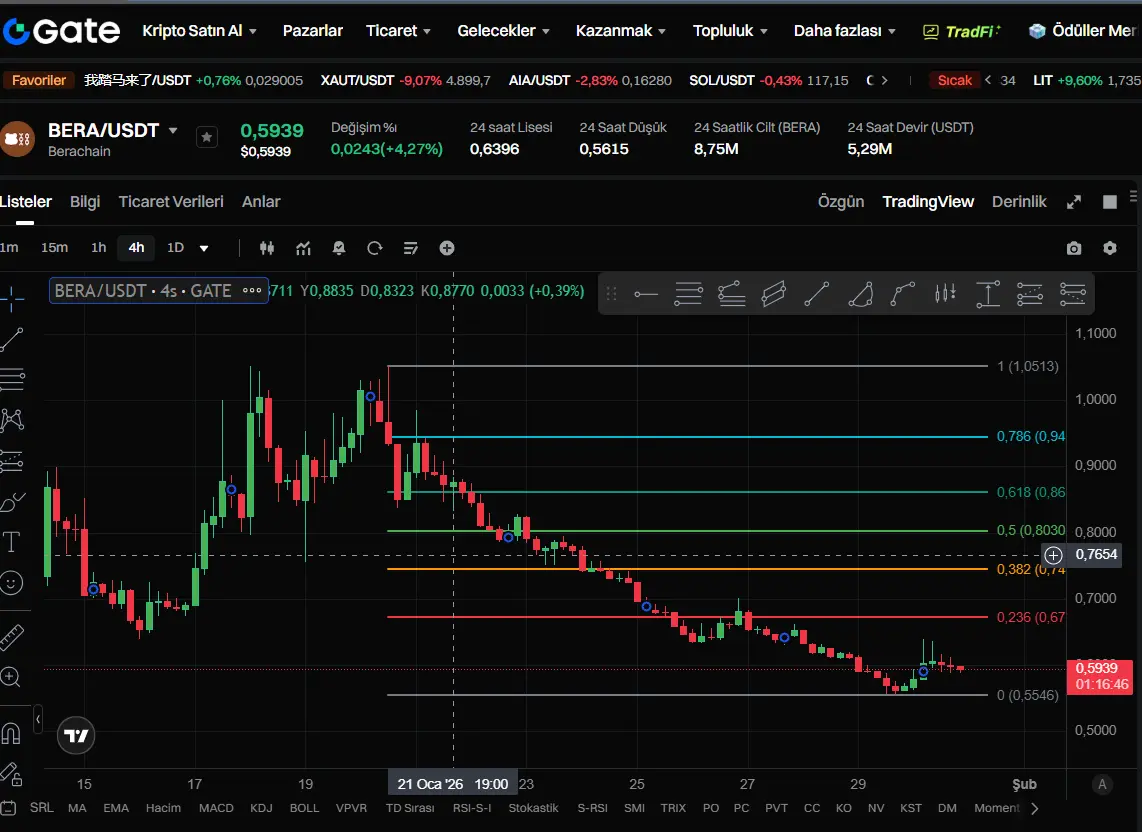Click the TradFi link in header
The width and height of the screenshot is (1142, 832).
961,31
